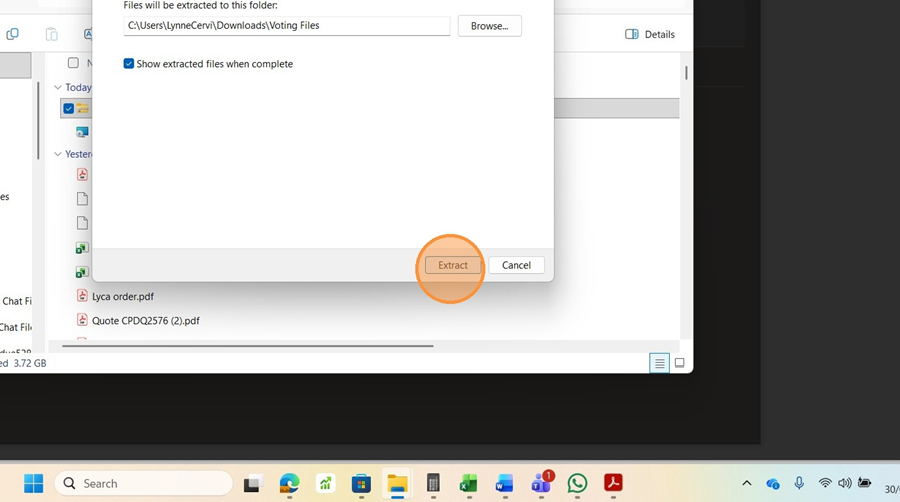Select the file Lyca order.pdf
Screen dimensions: 900x502
pyautogui.click(x=123, y=297)
